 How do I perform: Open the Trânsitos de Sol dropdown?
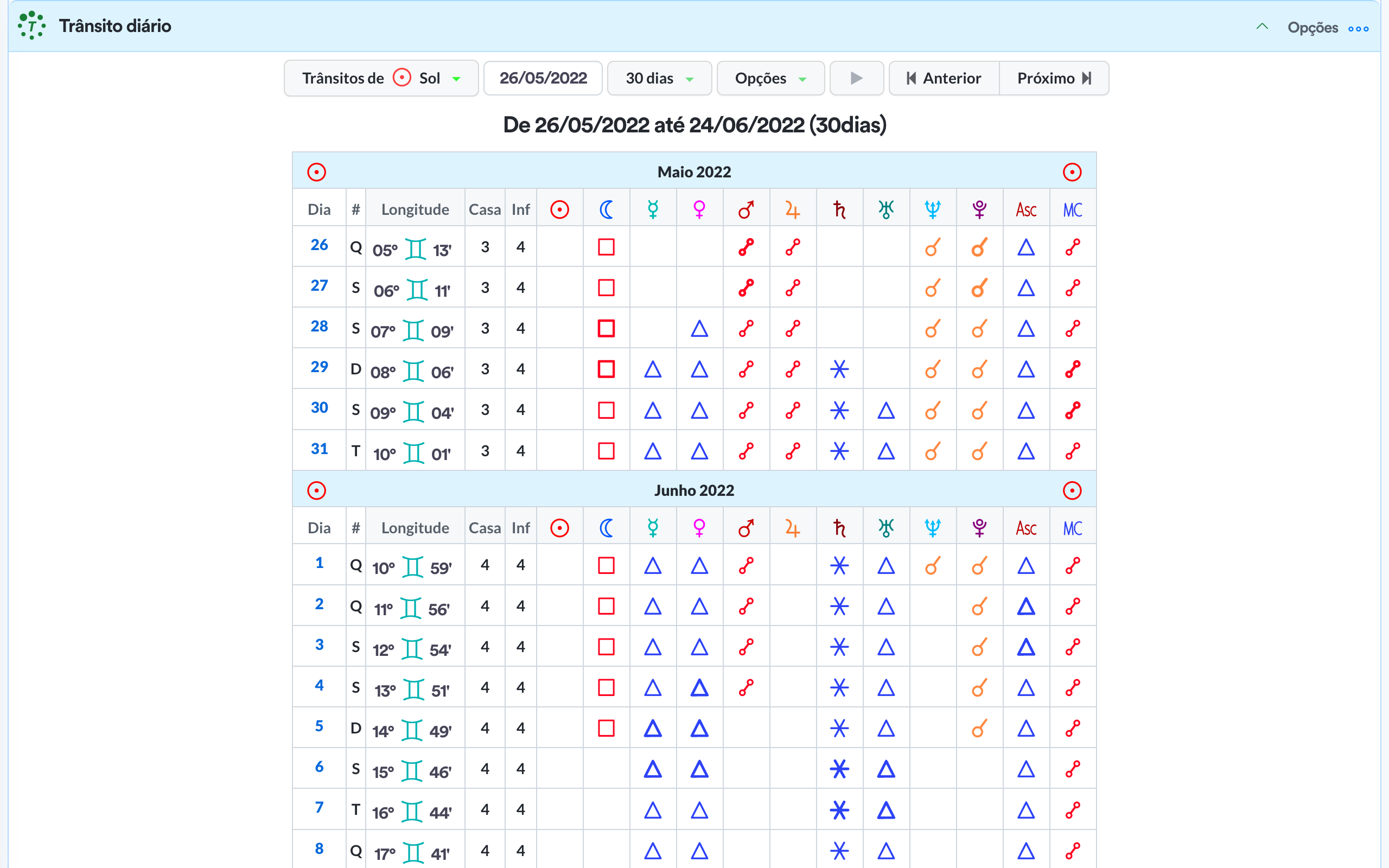(x=381, y=78)
